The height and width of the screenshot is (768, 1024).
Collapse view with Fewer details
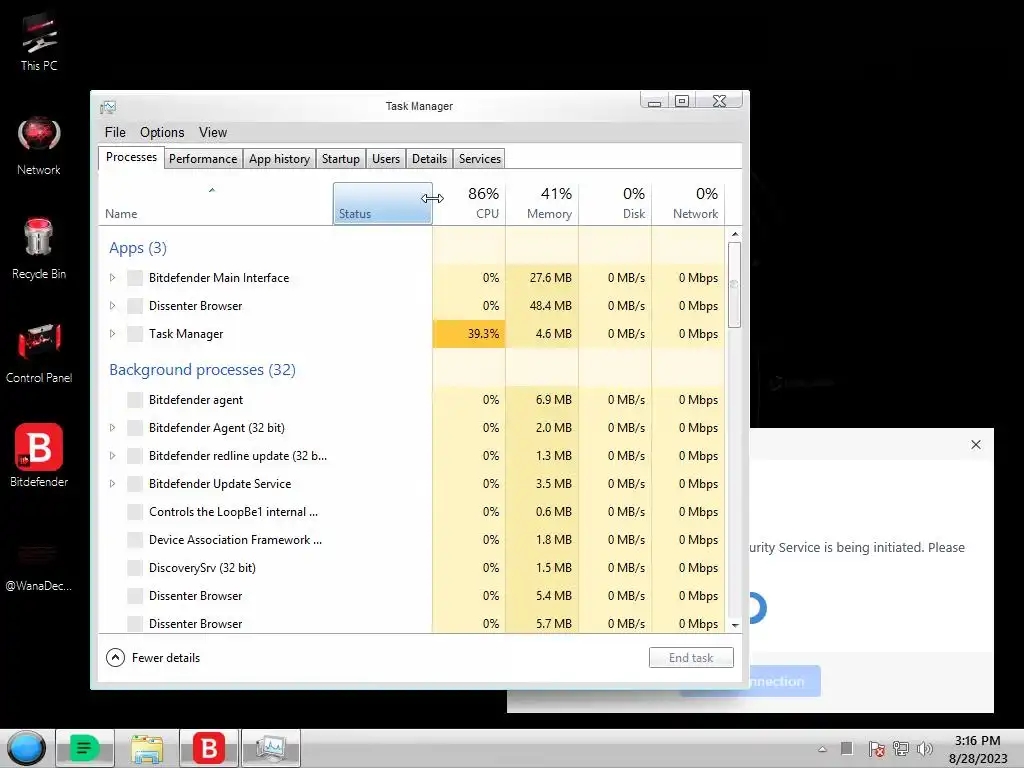(153, 658)
